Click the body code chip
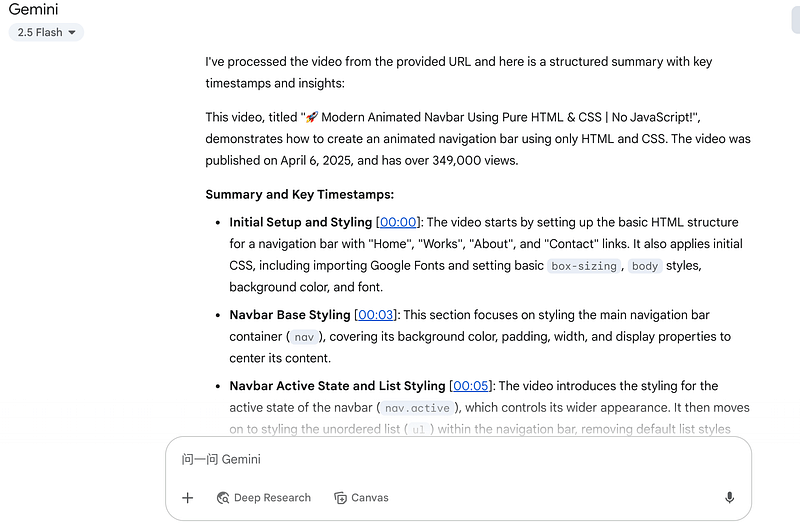Viewport: 800px width, 527px height. coord(645,266)
